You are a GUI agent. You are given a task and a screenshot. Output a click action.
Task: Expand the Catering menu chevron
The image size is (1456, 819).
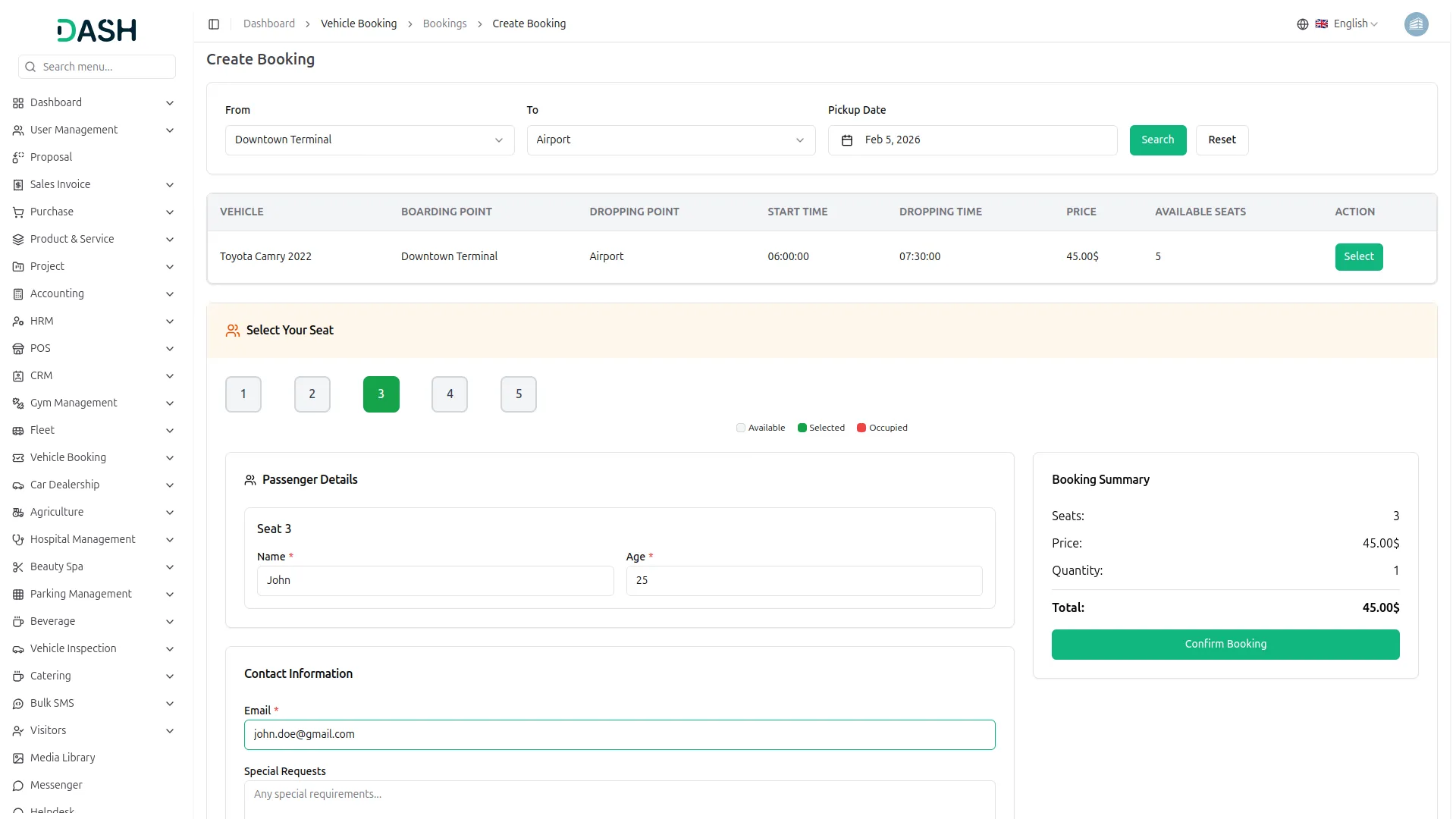[170, 676]
